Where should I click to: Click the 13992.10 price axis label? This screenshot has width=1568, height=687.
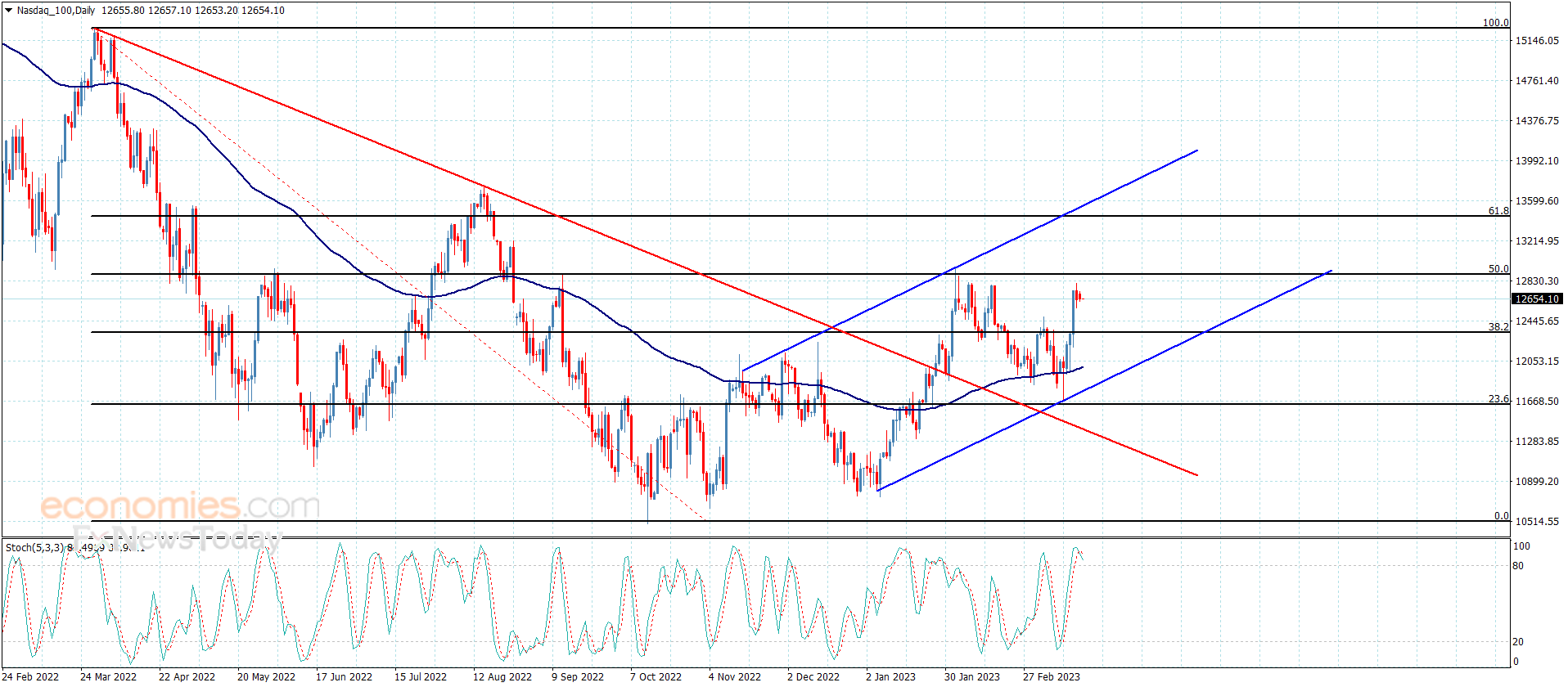pos(1537,161)
